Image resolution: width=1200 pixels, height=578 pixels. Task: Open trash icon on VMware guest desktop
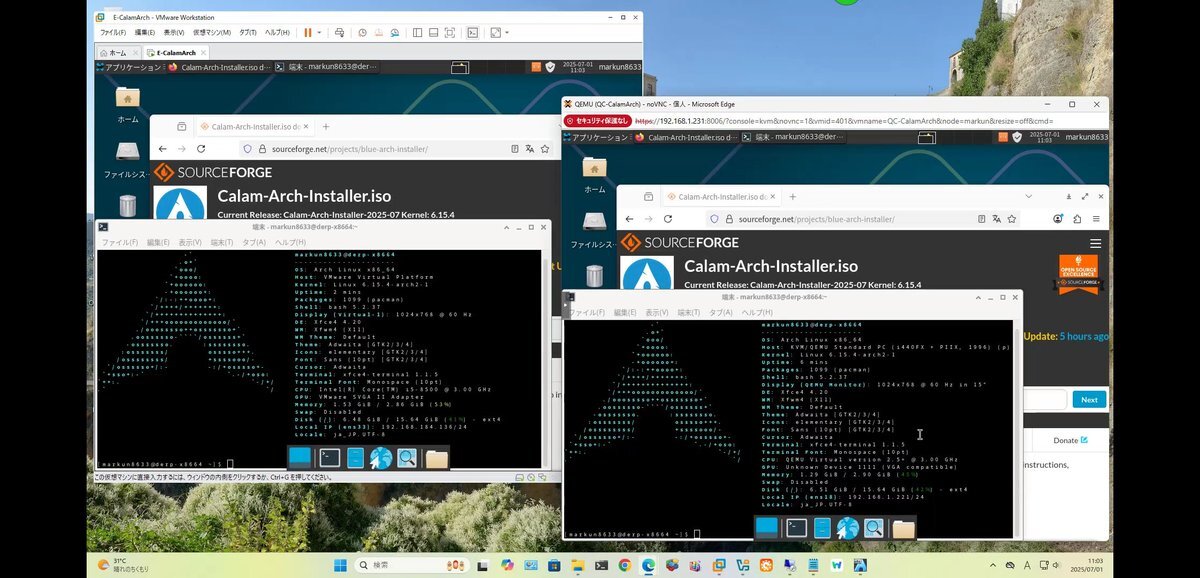tap(128, 206)
